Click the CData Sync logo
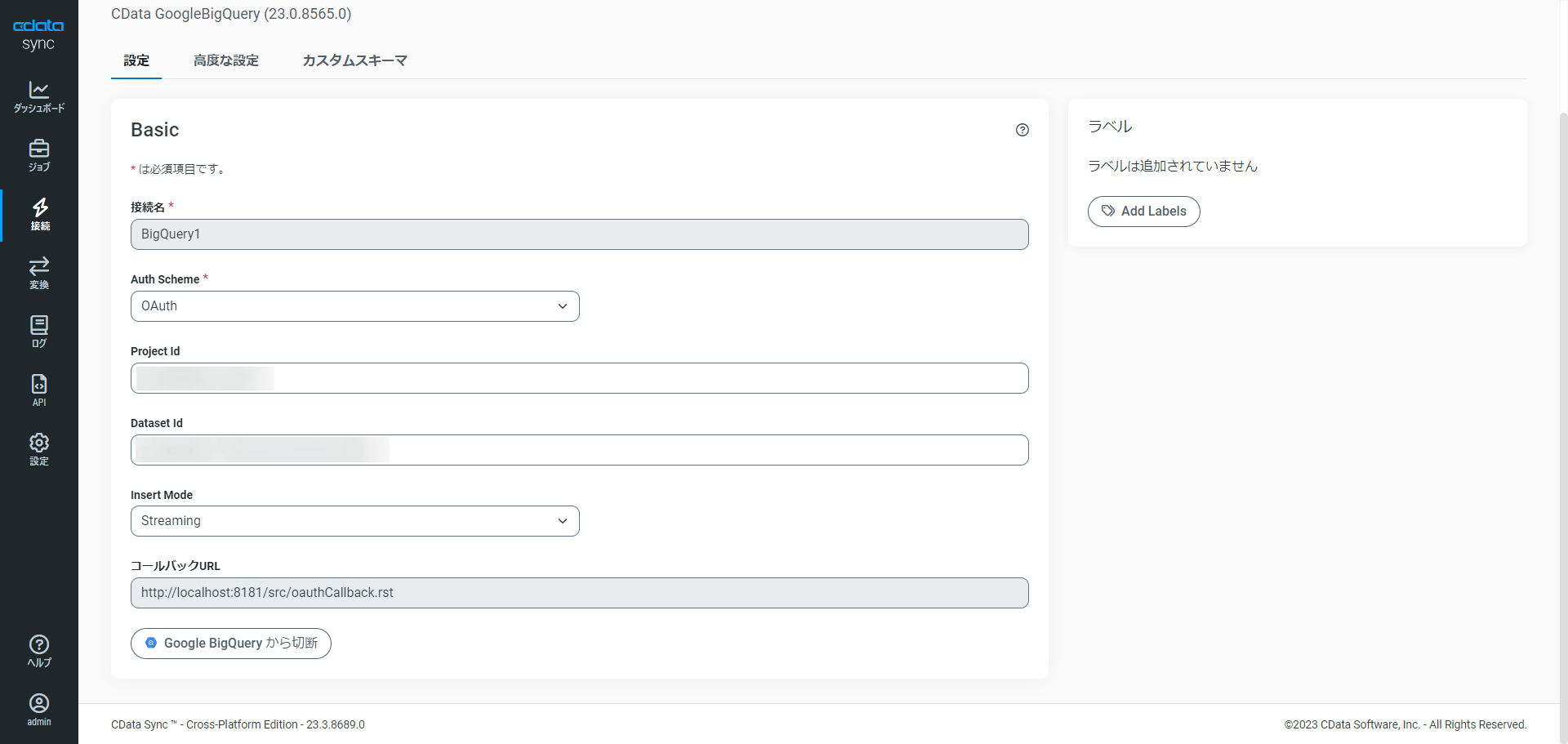Screen dimensions: 1568x744 coord(38,34)
